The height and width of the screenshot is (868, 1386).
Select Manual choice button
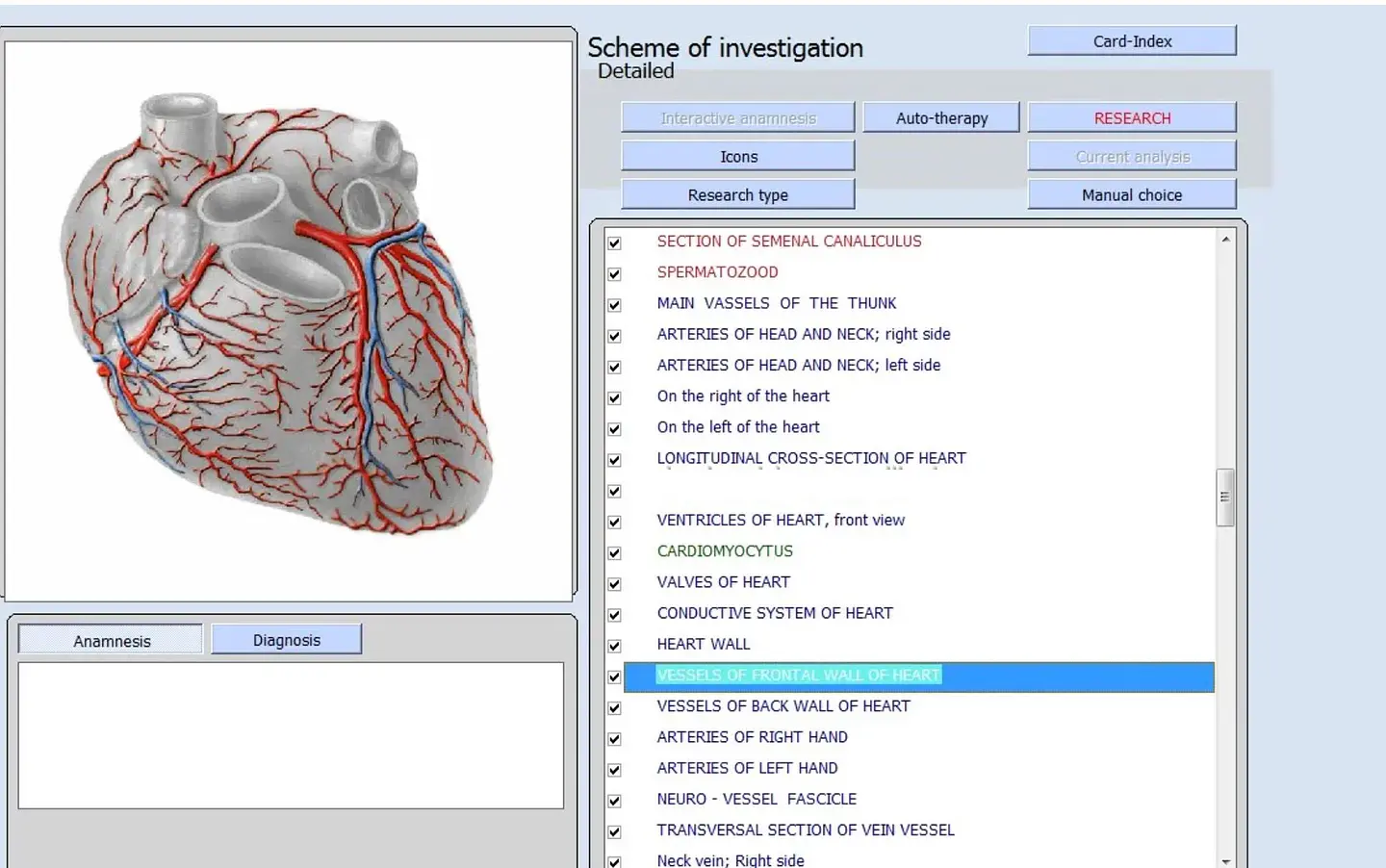click(x=1132, y=195)
